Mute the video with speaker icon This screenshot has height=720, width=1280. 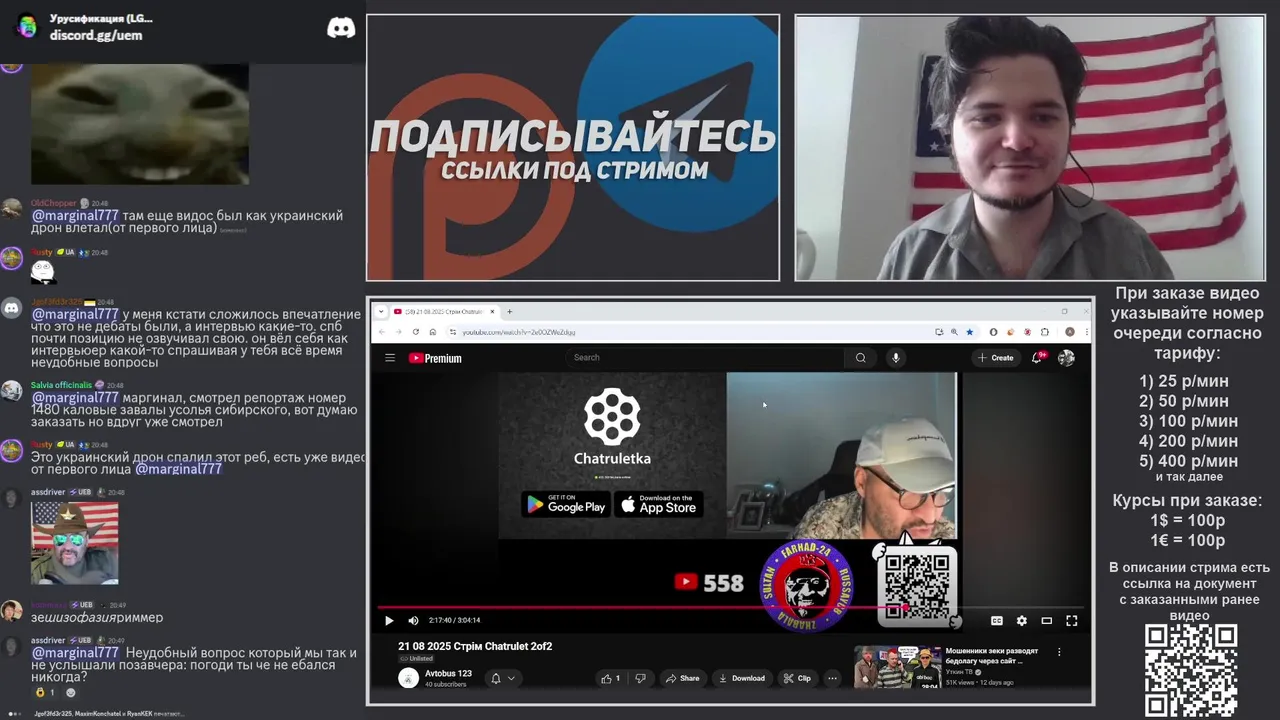point(413,620)
